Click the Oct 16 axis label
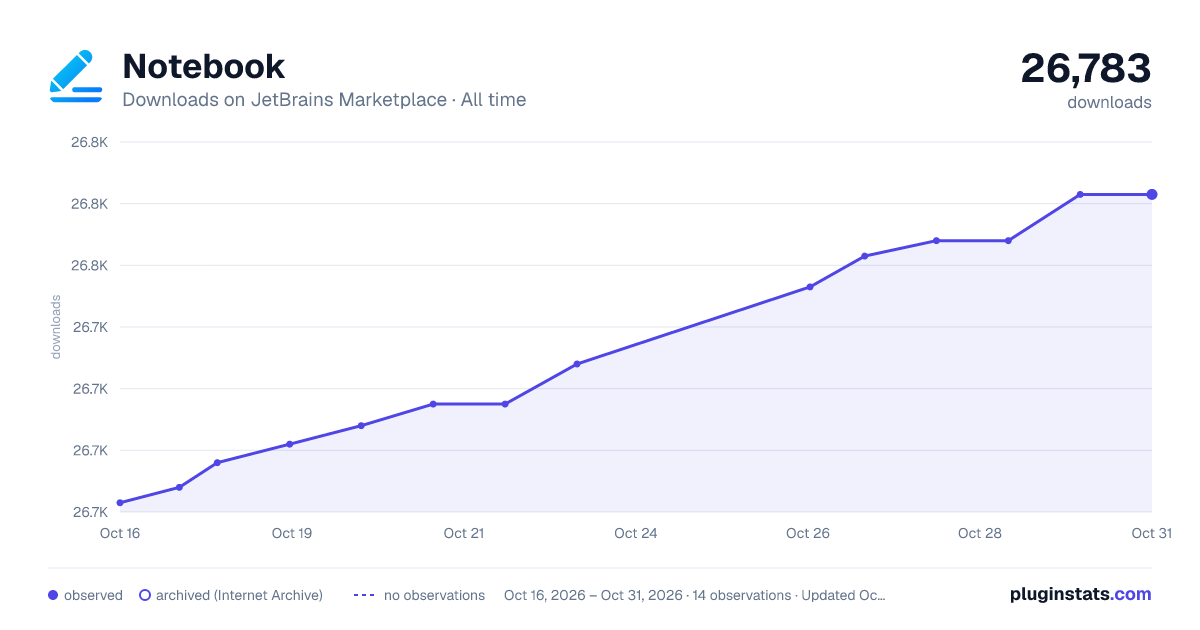Screen dimensions: 1200x630 (x=120, y=533)
